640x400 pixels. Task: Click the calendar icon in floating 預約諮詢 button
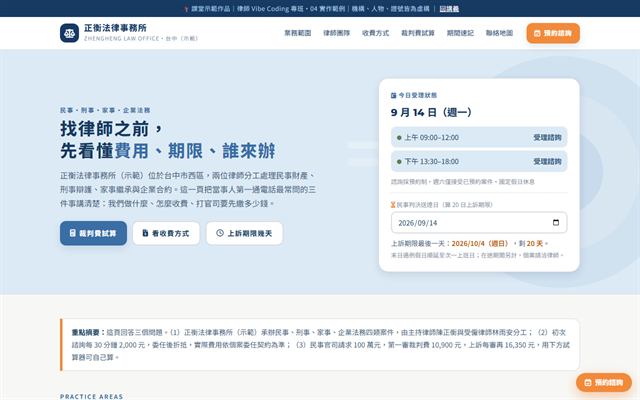588,382
